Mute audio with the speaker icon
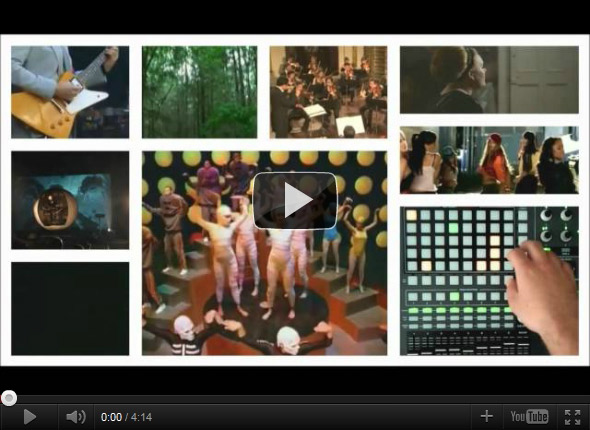Screen dimensions: 590x430 pos(76,417)
